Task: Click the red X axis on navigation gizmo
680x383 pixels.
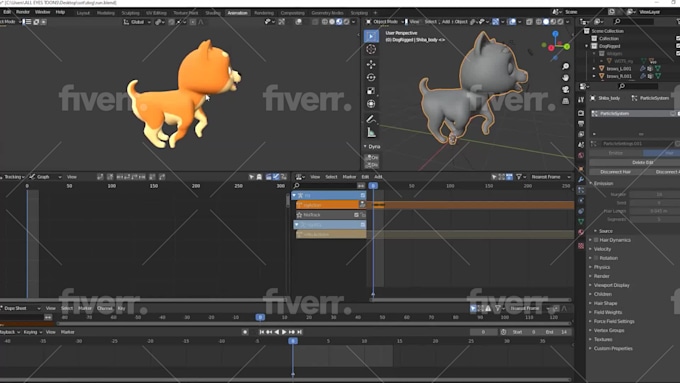Action: point(551,48)
